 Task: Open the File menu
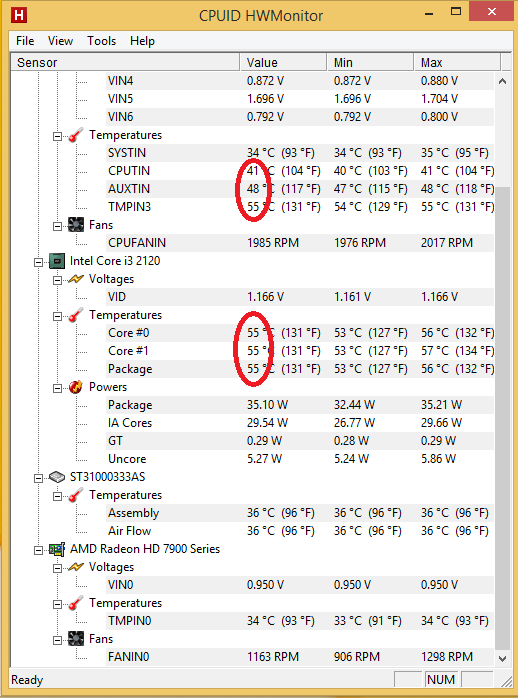coord(25,41)
